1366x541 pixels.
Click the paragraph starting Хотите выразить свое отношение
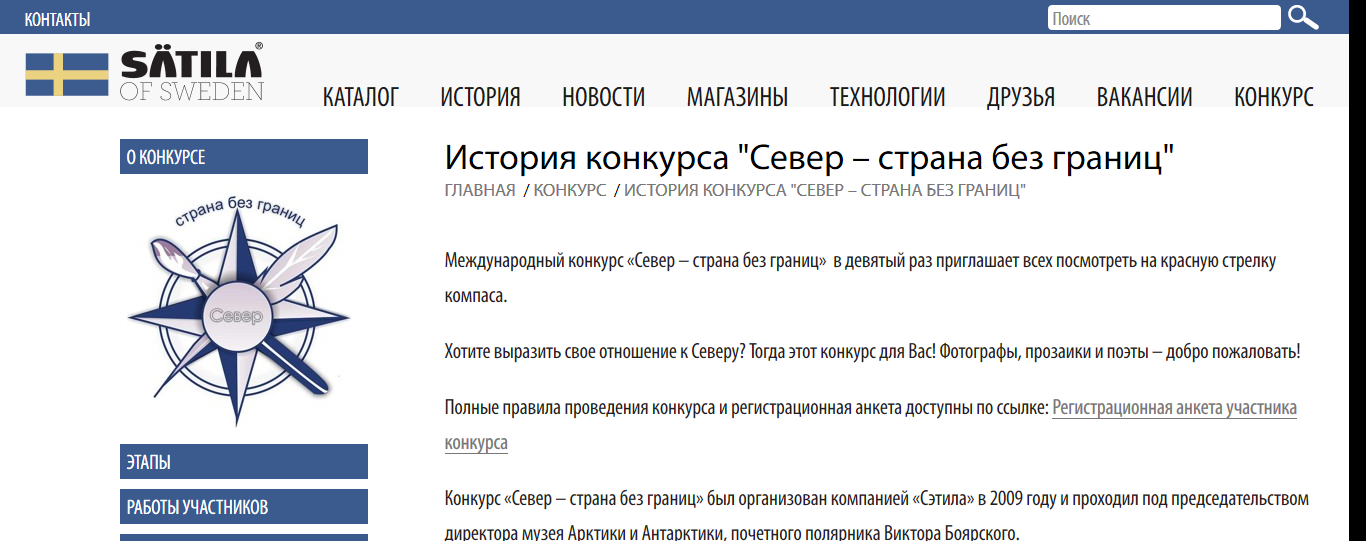click(x=872, y=352)
